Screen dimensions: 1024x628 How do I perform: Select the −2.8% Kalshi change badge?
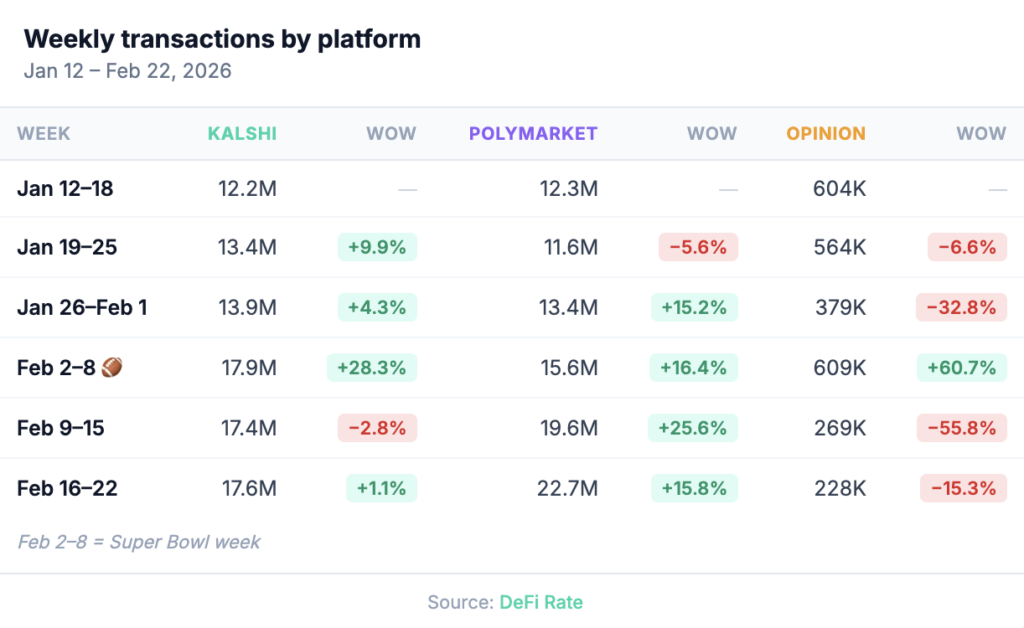click(376, 428)
